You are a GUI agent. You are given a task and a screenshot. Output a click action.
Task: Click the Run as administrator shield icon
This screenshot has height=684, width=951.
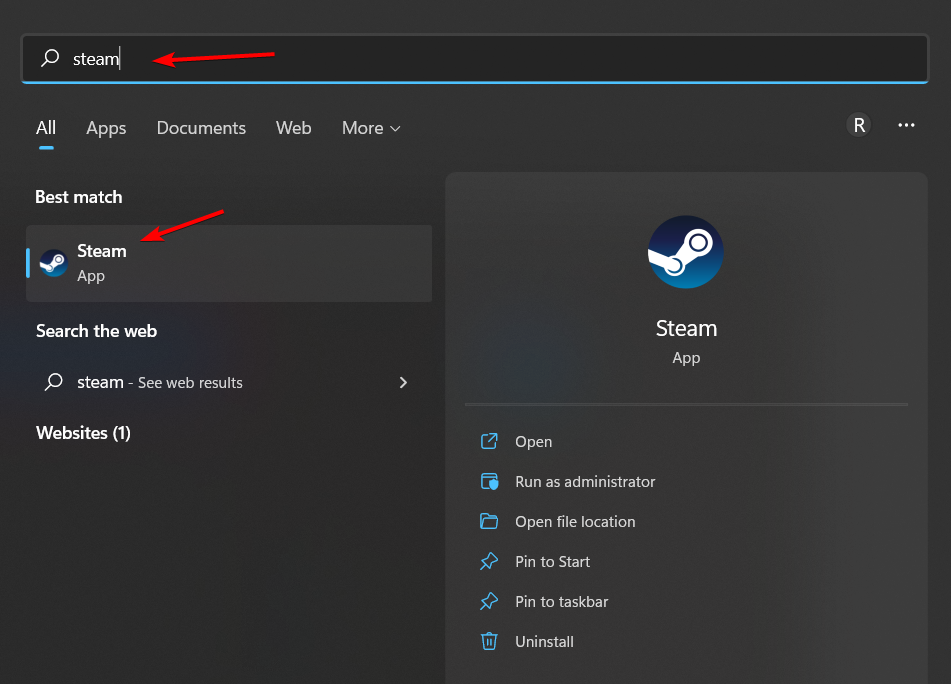[489, 482]
